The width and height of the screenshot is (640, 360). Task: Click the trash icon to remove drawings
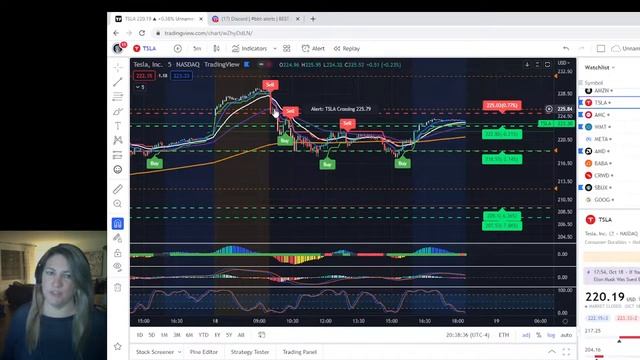(x=118, y=287)
